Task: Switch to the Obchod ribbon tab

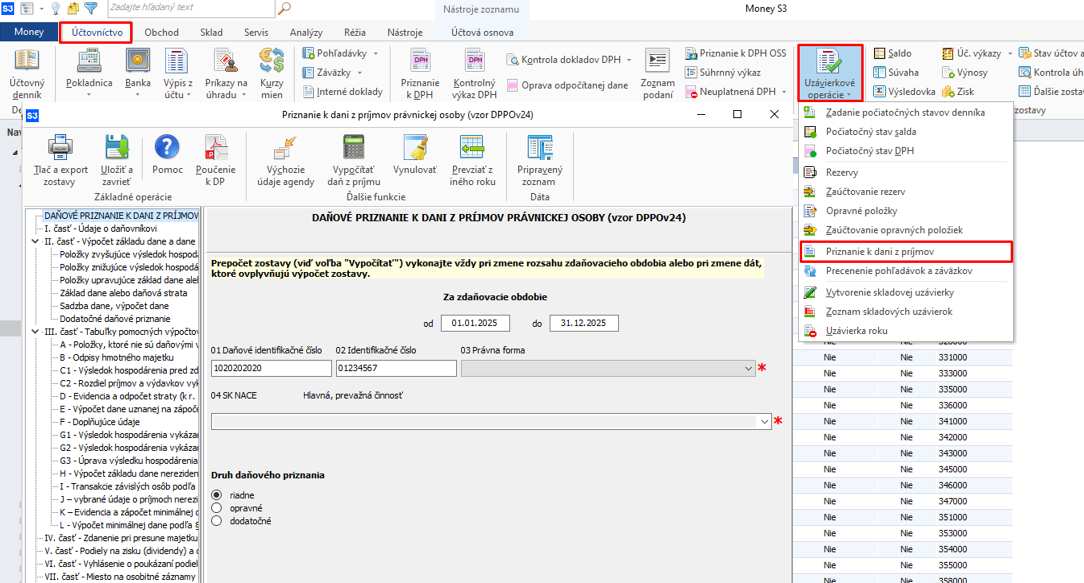Action: [161, 32]
